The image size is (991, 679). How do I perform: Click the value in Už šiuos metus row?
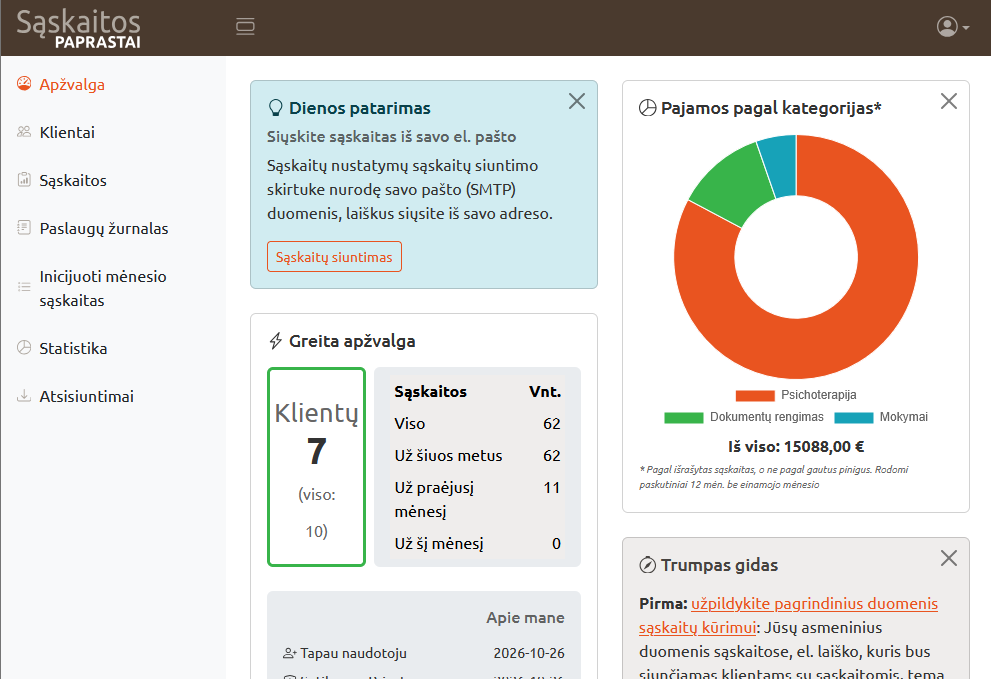click(x=552, y=456)
